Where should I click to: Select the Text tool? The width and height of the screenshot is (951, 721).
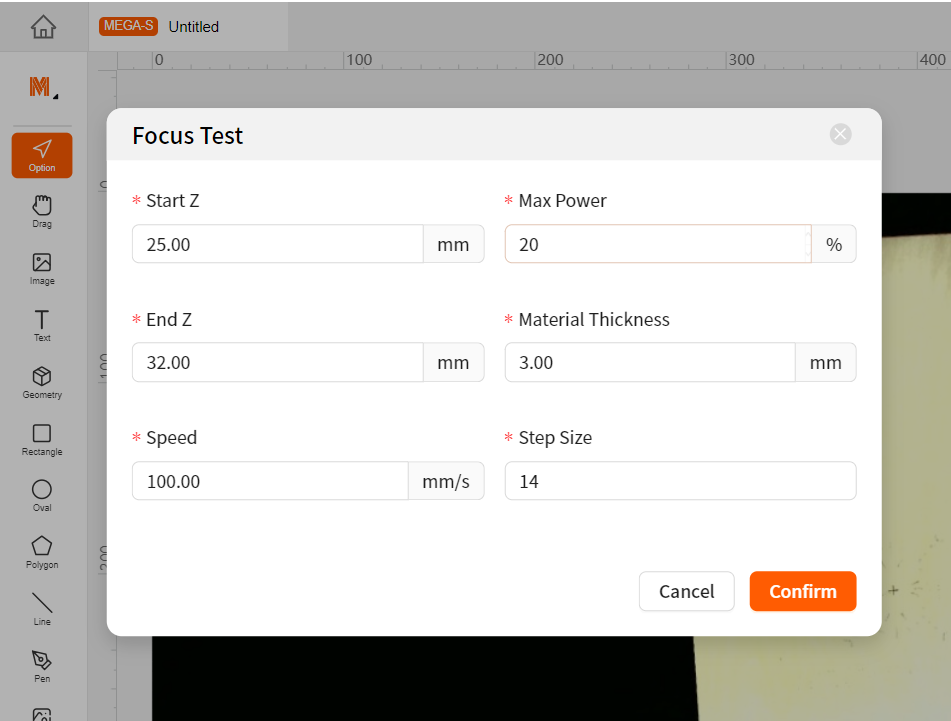[x=42, y=326]
